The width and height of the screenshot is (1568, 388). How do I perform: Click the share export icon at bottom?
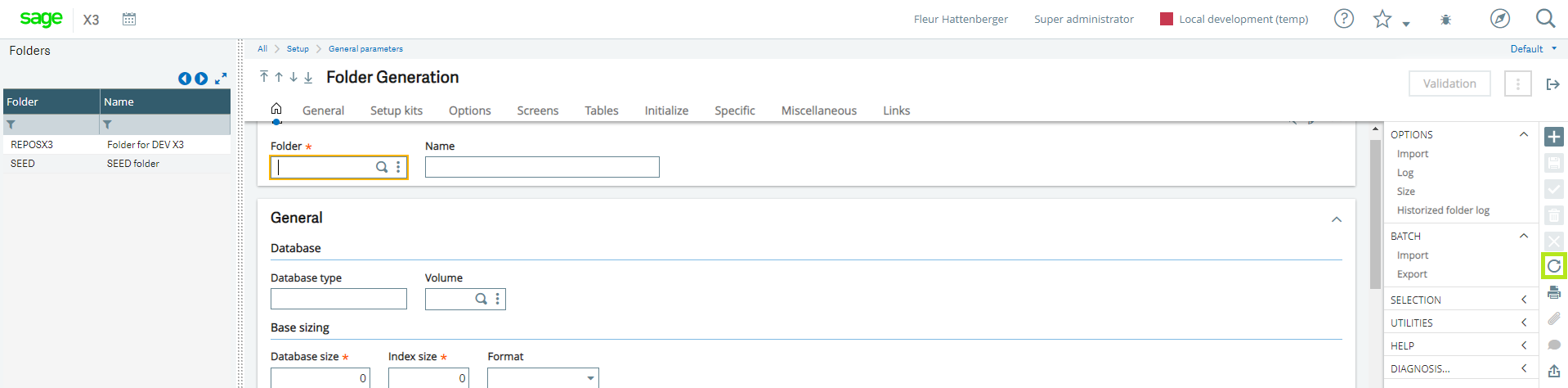click(x=1554, y=371)
